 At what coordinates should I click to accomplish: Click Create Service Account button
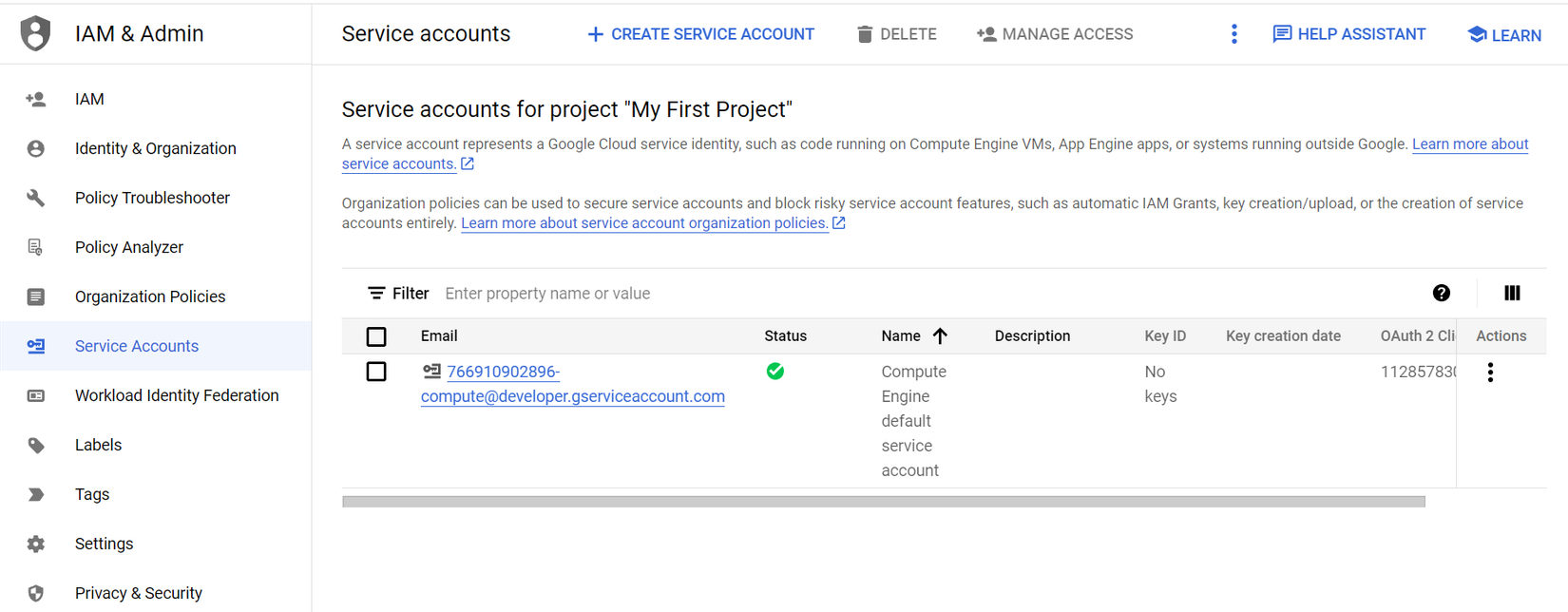[700, 34]
